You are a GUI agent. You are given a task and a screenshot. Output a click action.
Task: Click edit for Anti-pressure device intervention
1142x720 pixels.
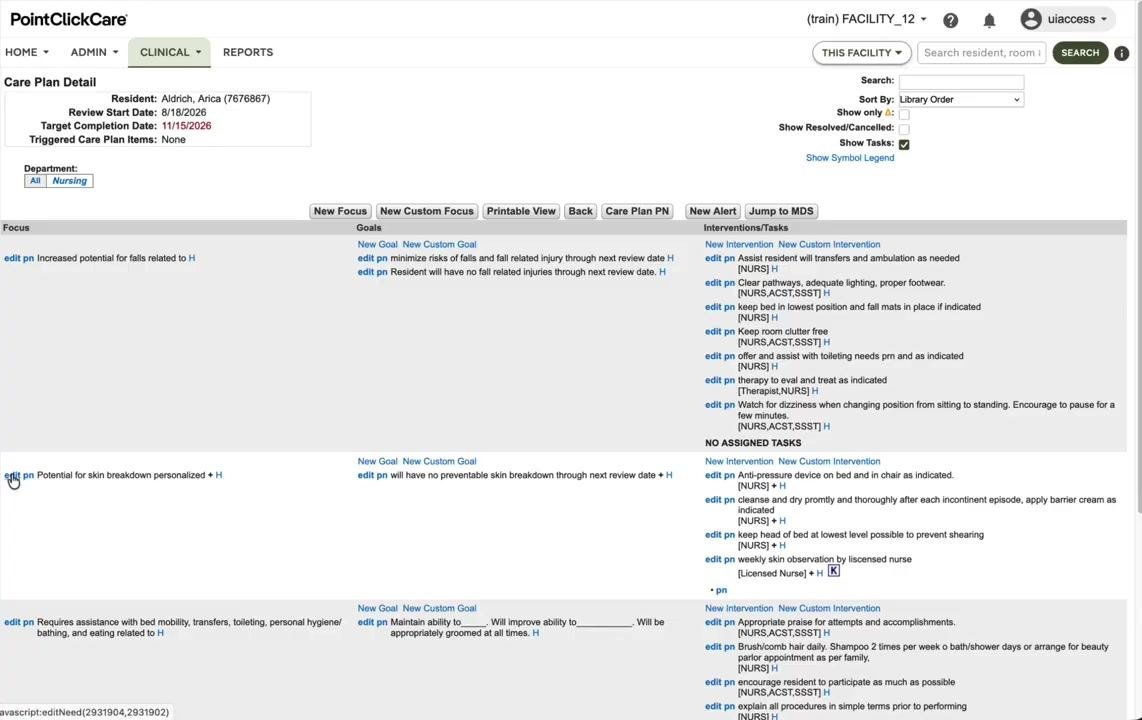tap(713, 475)
